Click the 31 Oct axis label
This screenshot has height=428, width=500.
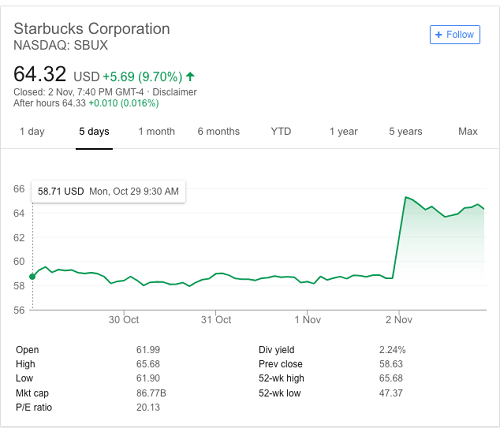point(216,320)
